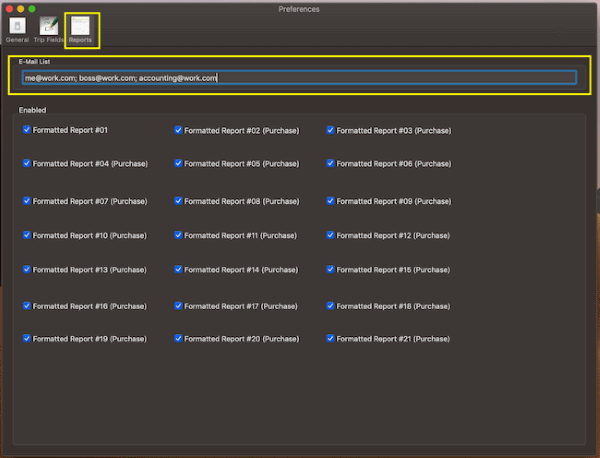Open the General preferences pane
Image resolution: width=600 pixels, height=458 pixels.
(17, 28)
